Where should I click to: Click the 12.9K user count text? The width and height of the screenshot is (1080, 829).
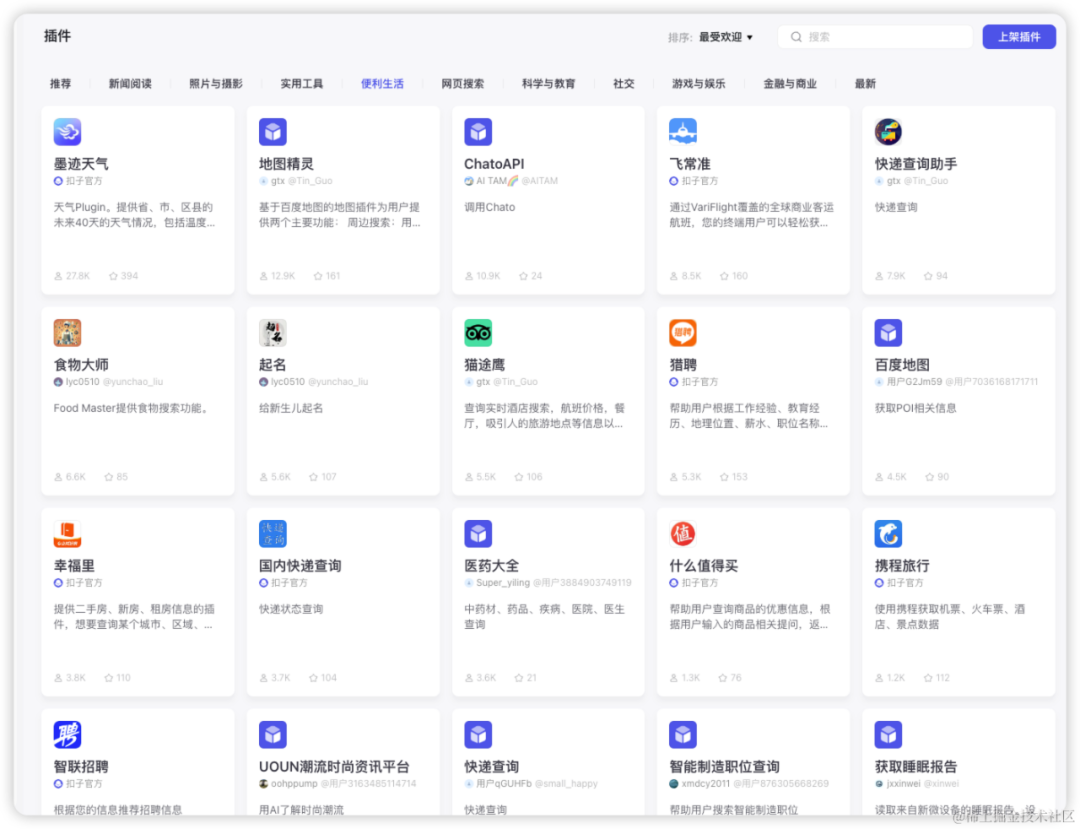pos(283,276)
